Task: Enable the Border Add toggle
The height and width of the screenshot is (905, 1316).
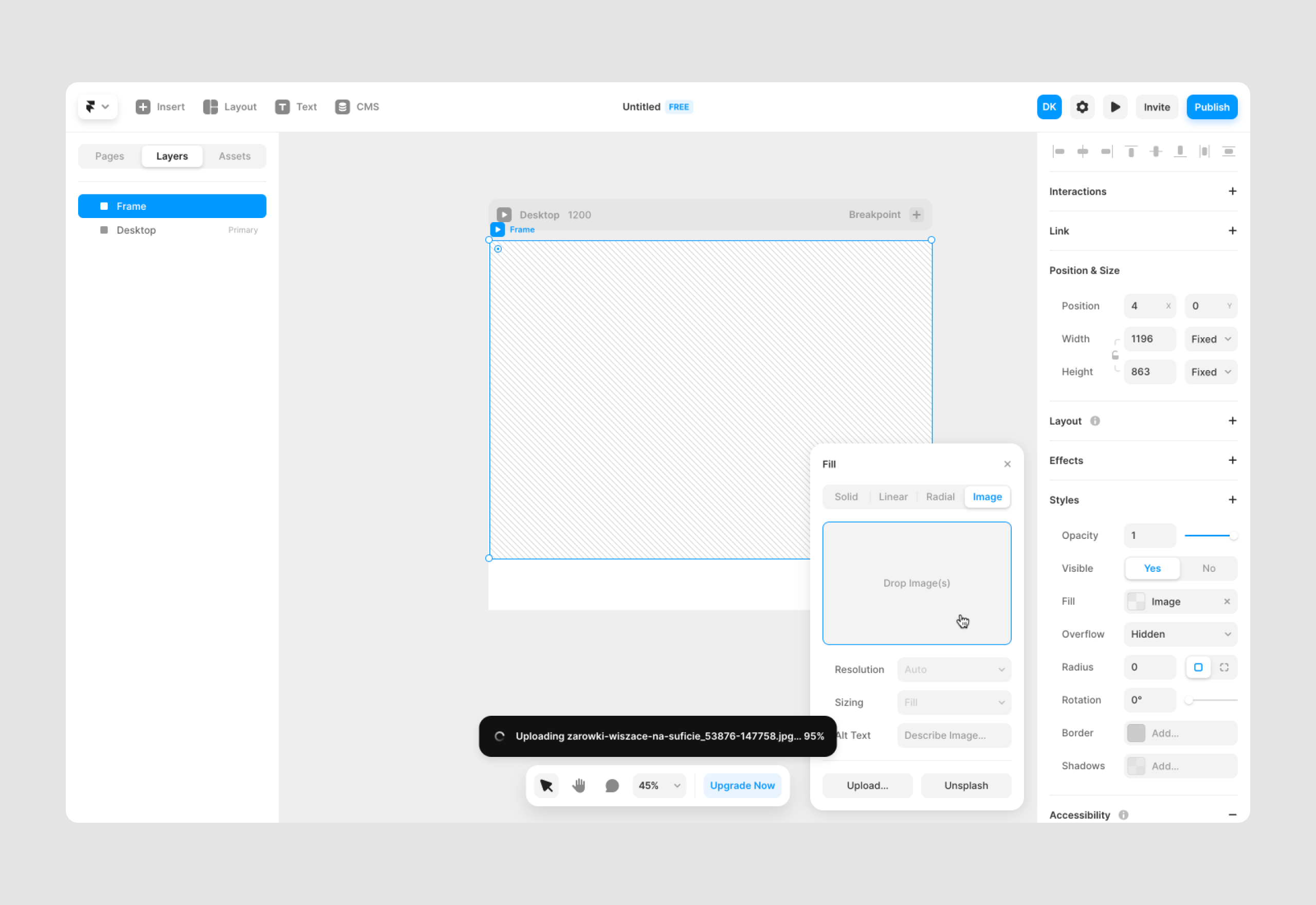Action: click(1135, 733)
